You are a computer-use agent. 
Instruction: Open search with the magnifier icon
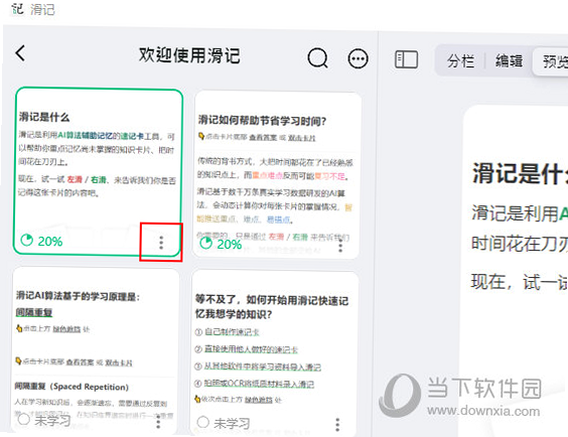(318, 58)
